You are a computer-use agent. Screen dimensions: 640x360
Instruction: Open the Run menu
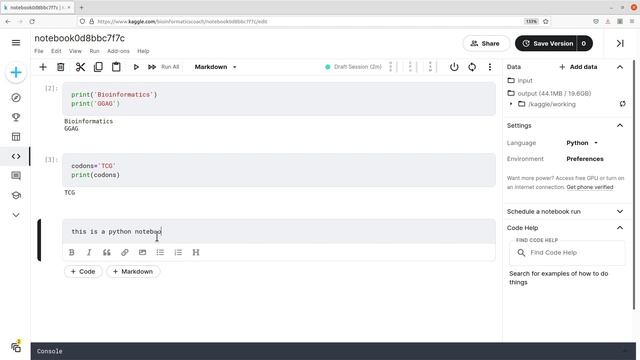94,51
